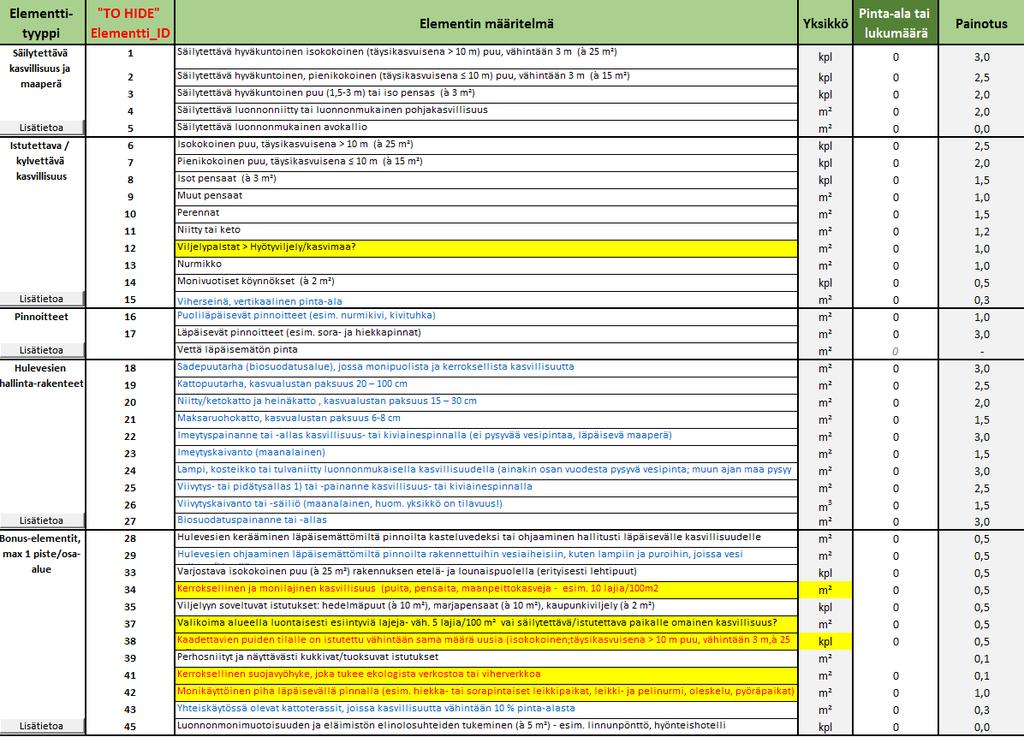Select Elementti_ID cell "12"
Screen dimensions: 1024x737
[130, 248]
